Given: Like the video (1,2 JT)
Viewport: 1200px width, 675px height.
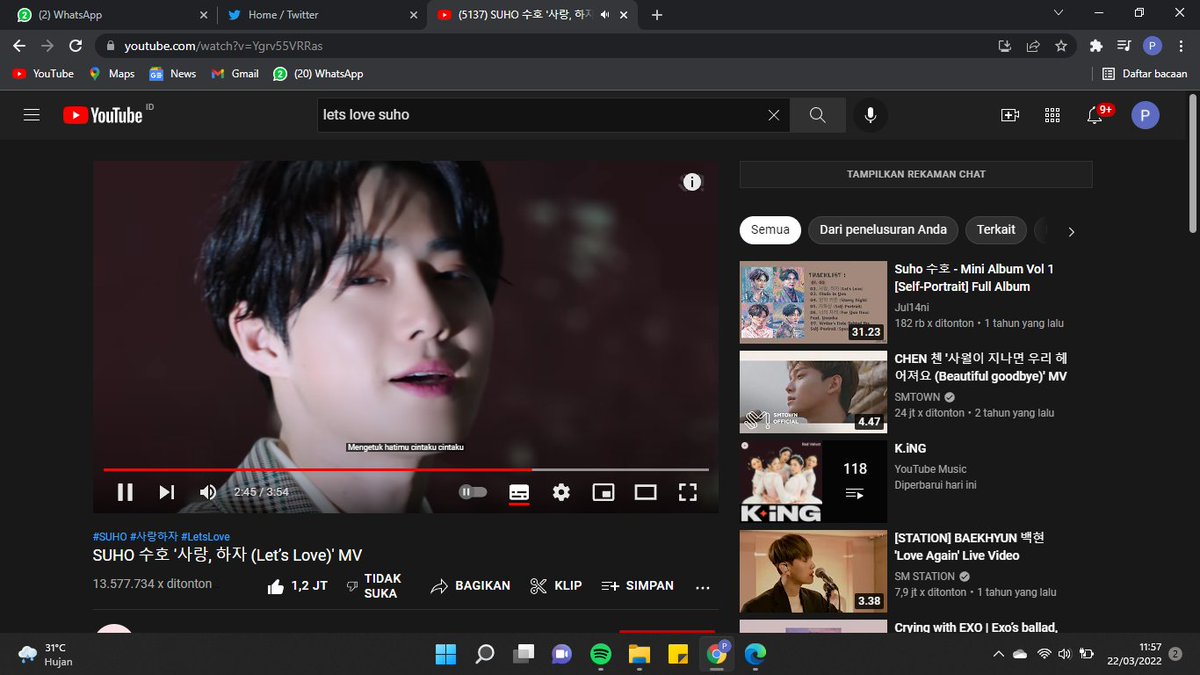Looking at the screenshot, I should coord(297,586).
